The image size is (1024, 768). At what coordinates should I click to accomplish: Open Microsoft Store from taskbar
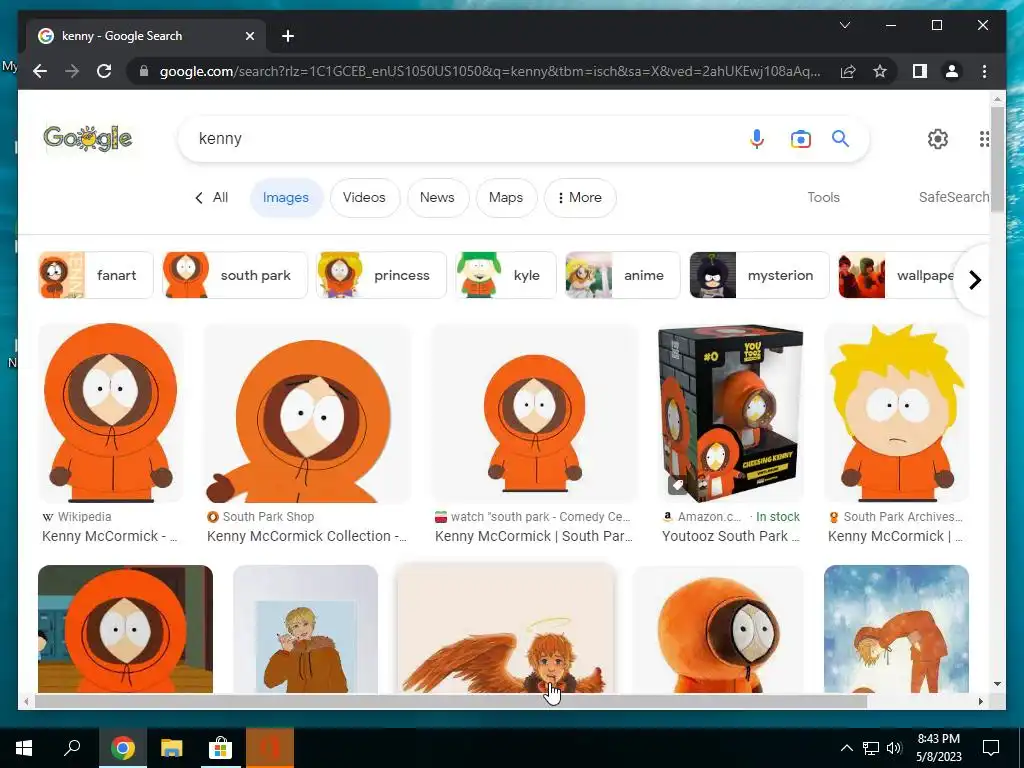click(x=221, y=748)
